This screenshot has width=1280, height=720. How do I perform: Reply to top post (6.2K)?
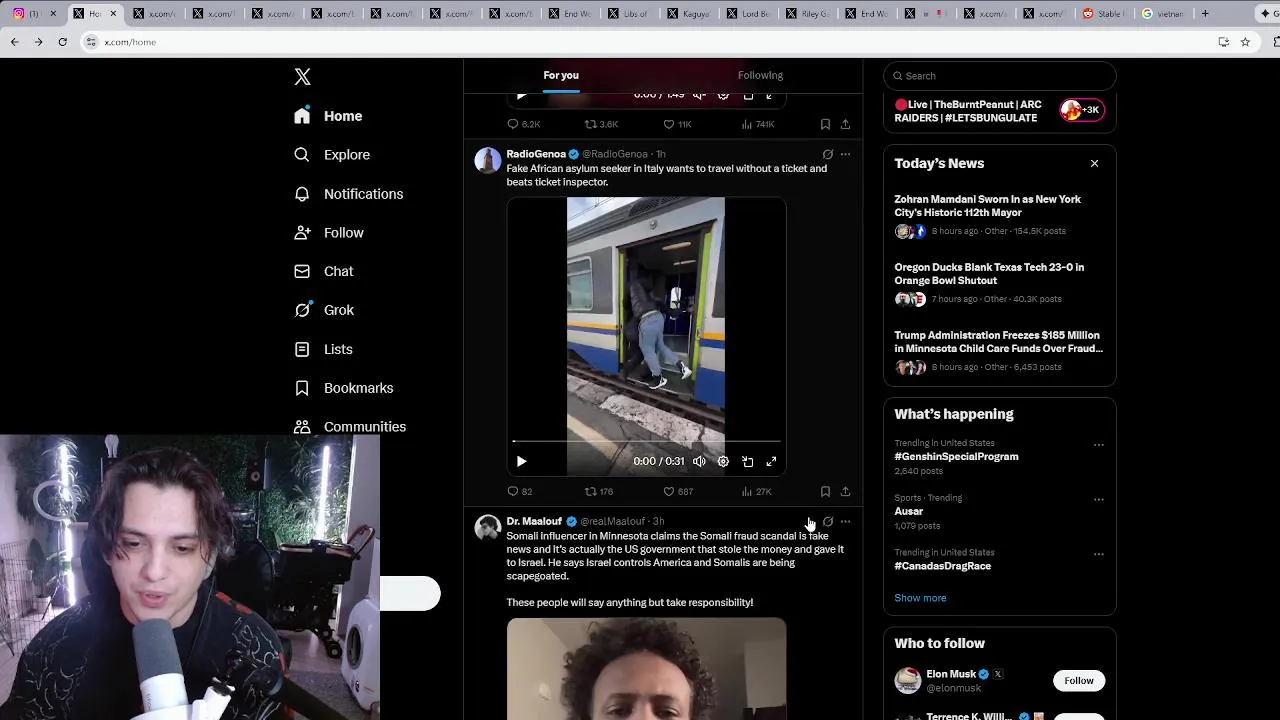[523, 125]
